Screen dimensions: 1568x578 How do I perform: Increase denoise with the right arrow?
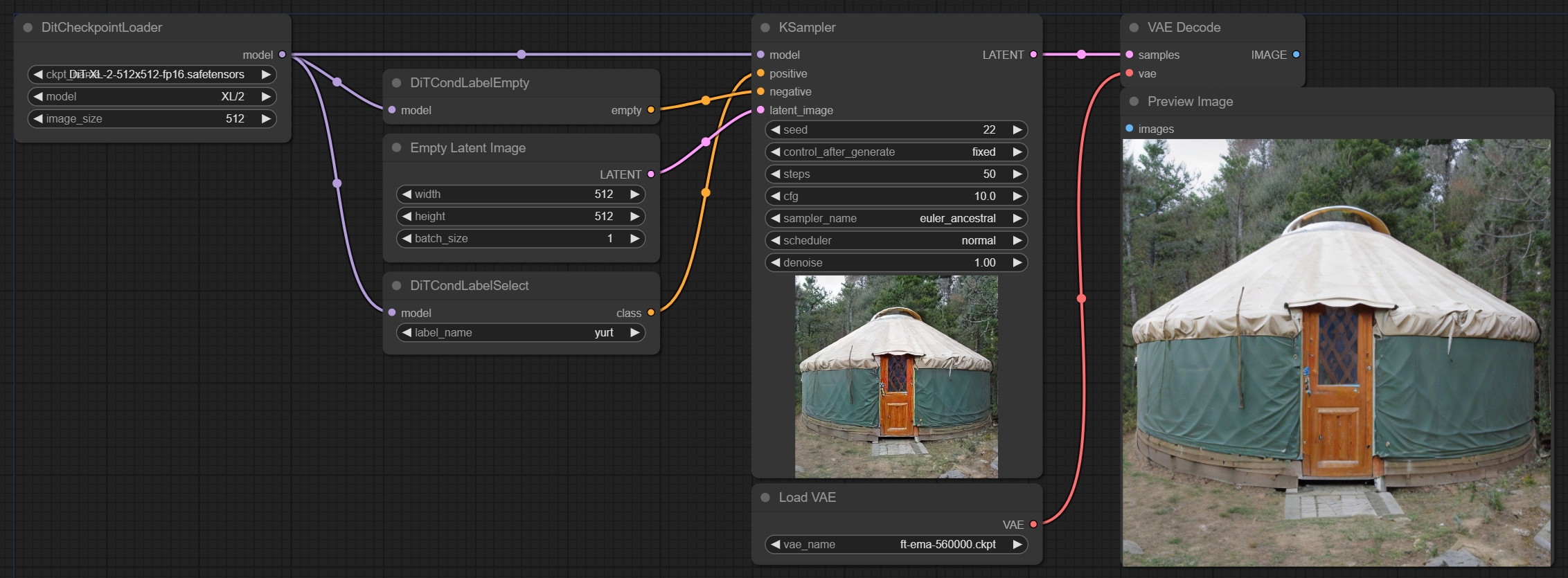(x=1017, y=262)
